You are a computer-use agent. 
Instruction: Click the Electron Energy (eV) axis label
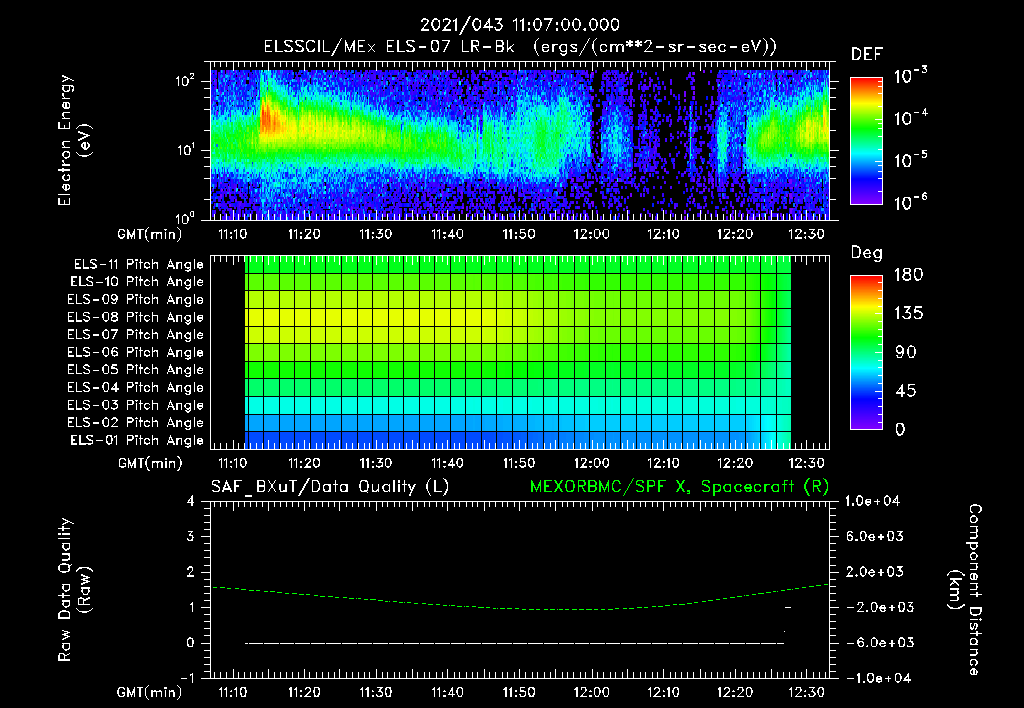tap(74, 140)
